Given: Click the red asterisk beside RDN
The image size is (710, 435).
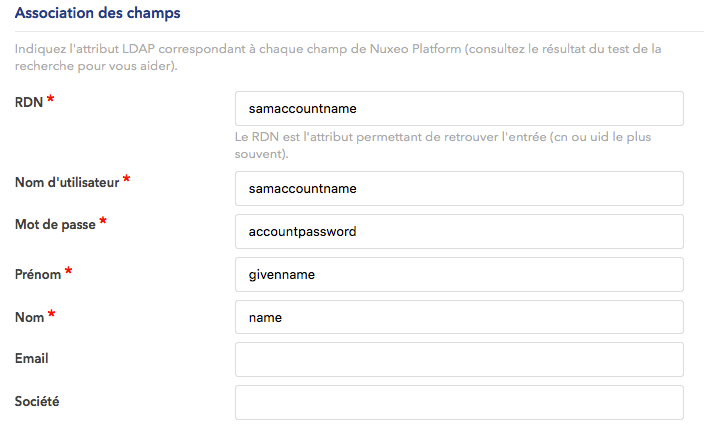Looking at the screenshot, I should click(x=50, y=100).
